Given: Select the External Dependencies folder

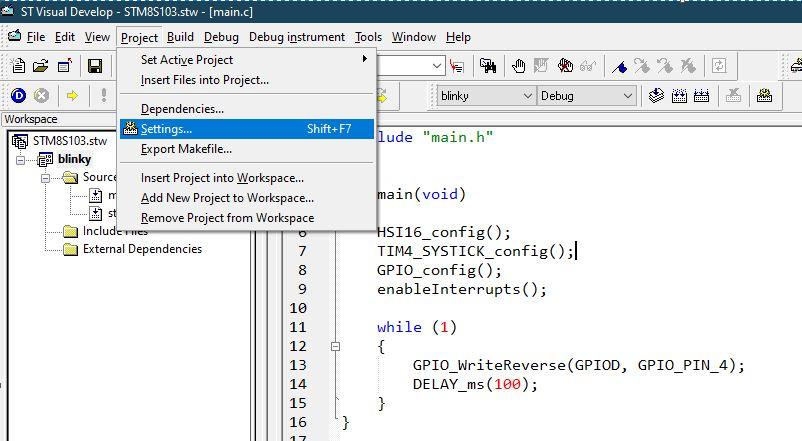Looking at the screenshot, I should [142, 249].
